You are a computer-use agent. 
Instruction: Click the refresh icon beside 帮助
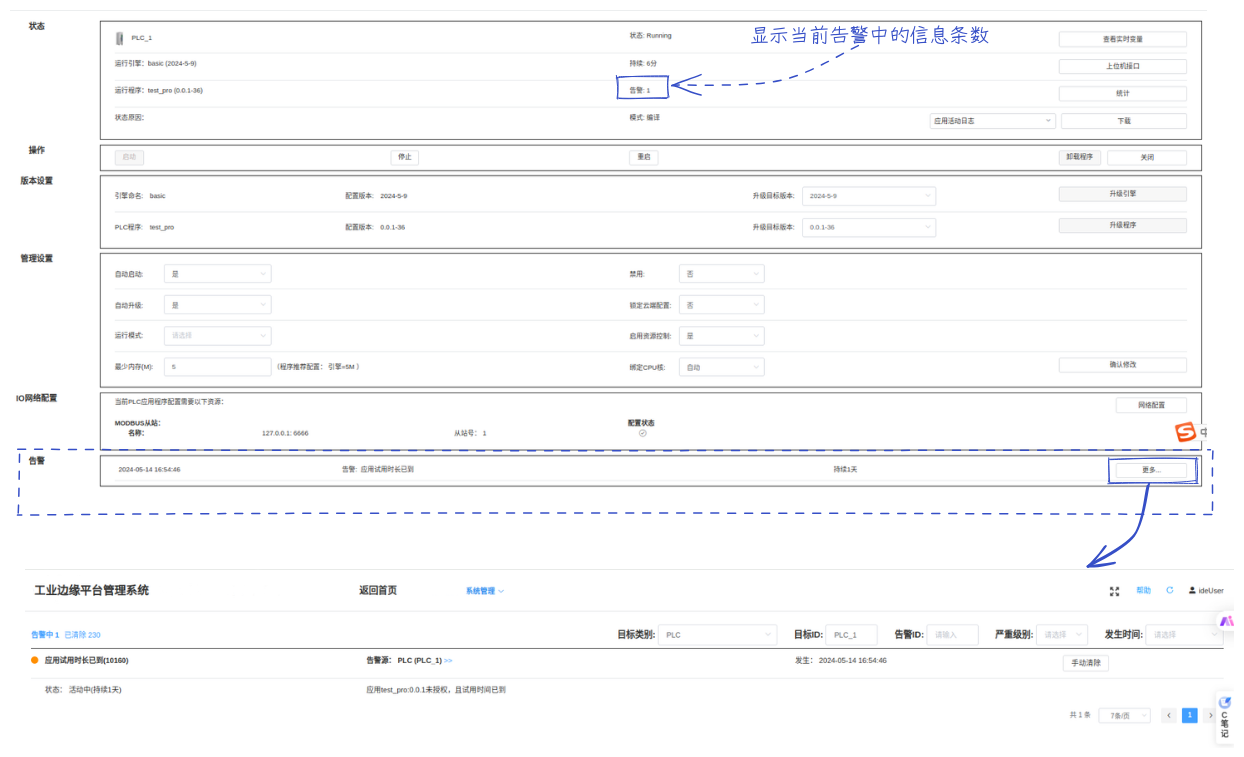[1169, 590]
